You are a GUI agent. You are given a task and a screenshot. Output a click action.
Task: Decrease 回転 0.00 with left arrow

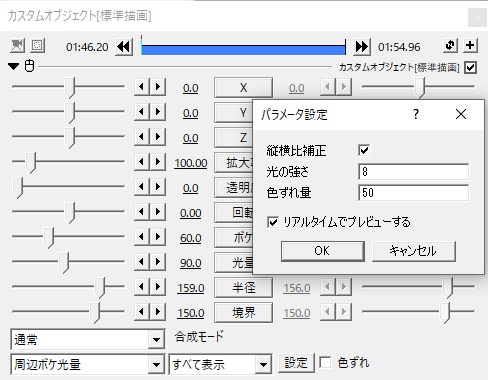tap(142, 212)
